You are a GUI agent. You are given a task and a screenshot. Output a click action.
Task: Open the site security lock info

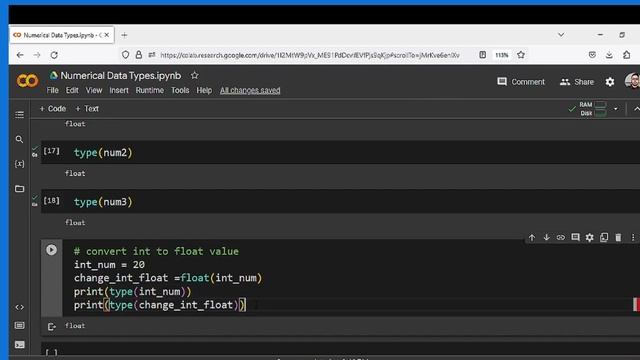(x=139, y=55)
